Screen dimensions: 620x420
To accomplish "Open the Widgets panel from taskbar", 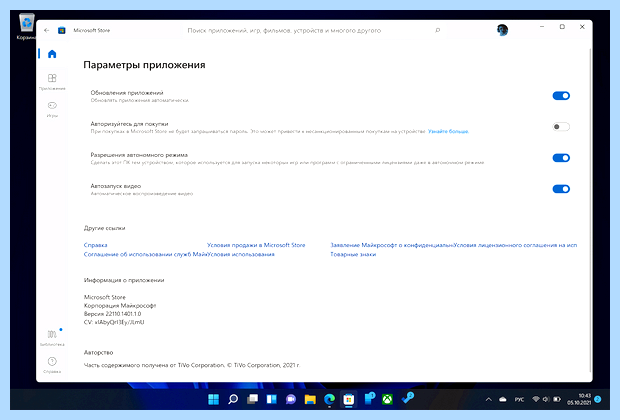I will 272,399.
